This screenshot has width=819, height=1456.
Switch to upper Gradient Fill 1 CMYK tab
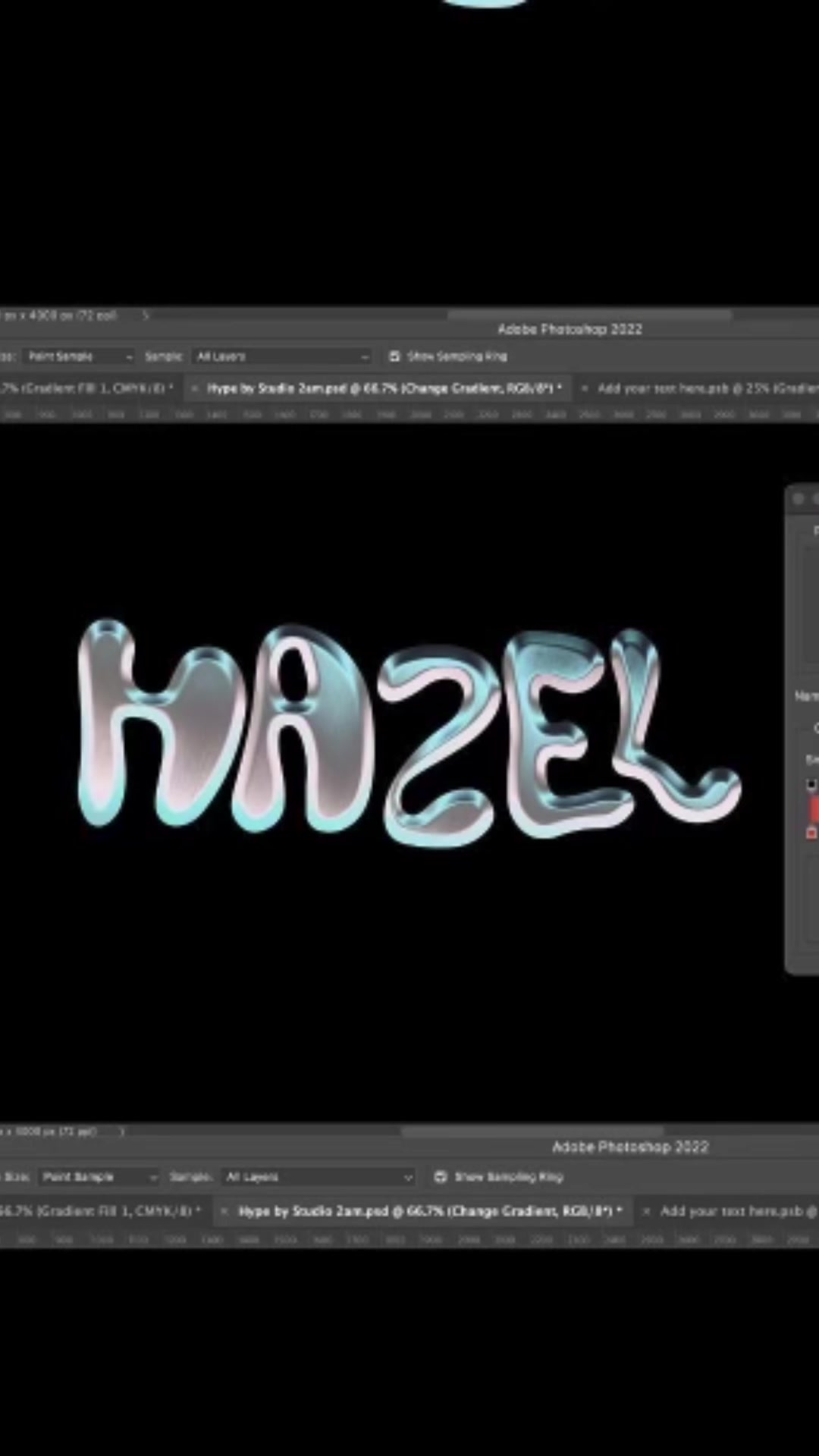[87, 388]
